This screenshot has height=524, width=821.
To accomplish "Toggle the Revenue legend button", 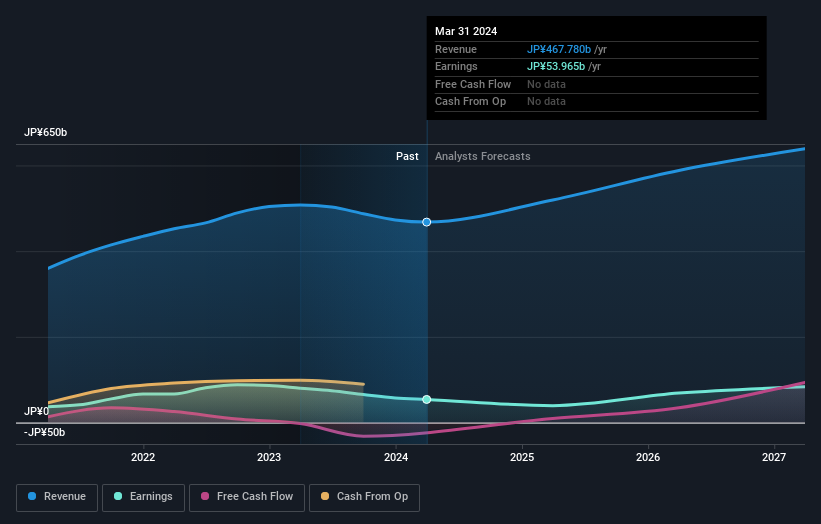I will click(x=57, y=497).
